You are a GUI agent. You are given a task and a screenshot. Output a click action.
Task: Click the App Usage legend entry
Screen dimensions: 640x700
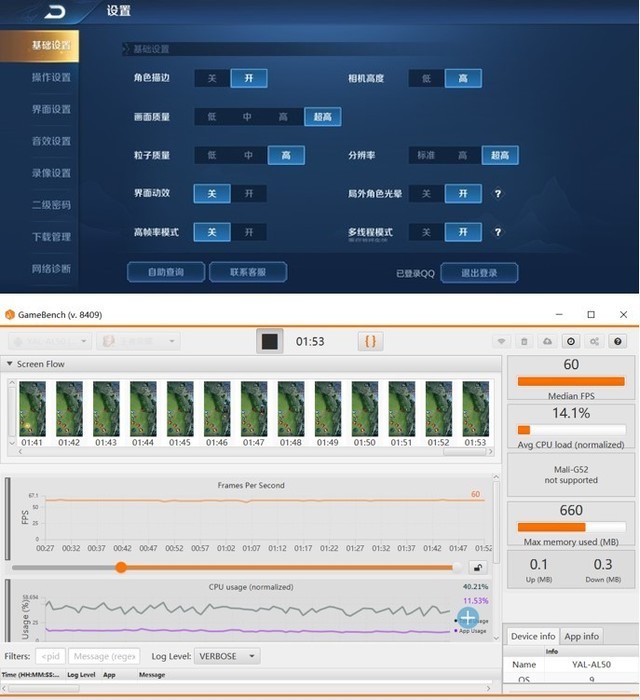(471, 631)
